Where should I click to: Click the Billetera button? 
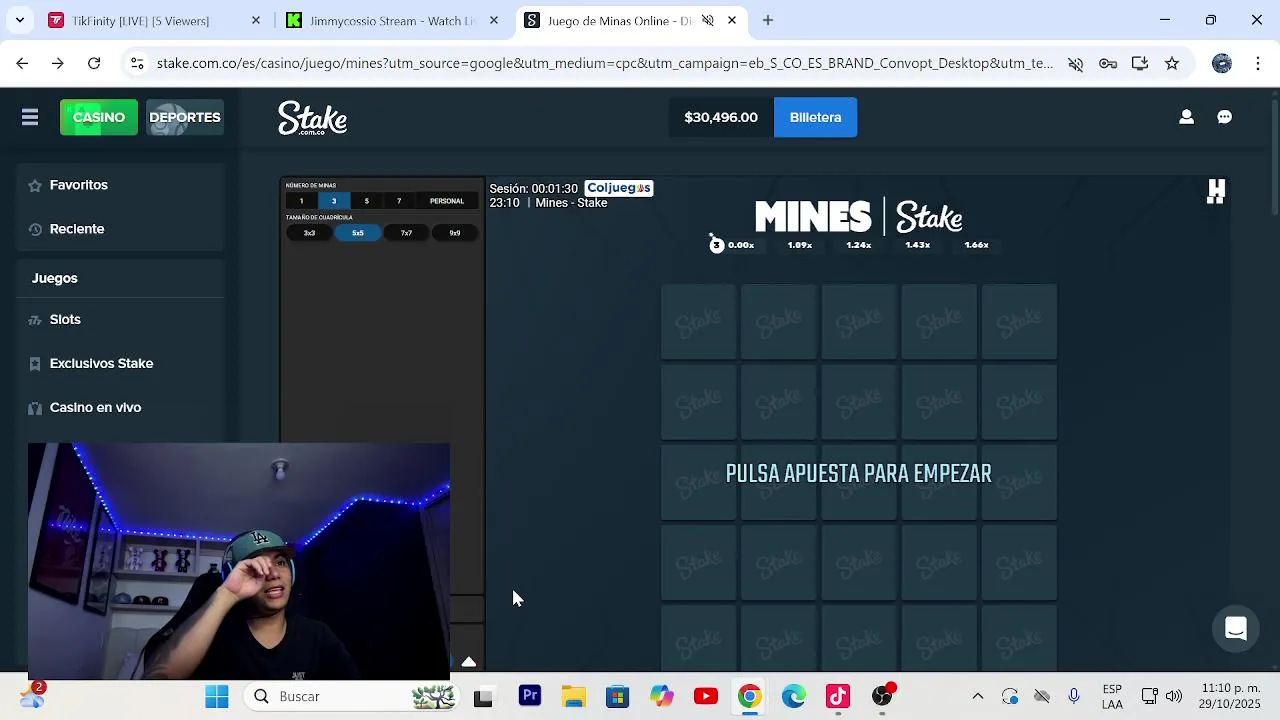(815, 117)
